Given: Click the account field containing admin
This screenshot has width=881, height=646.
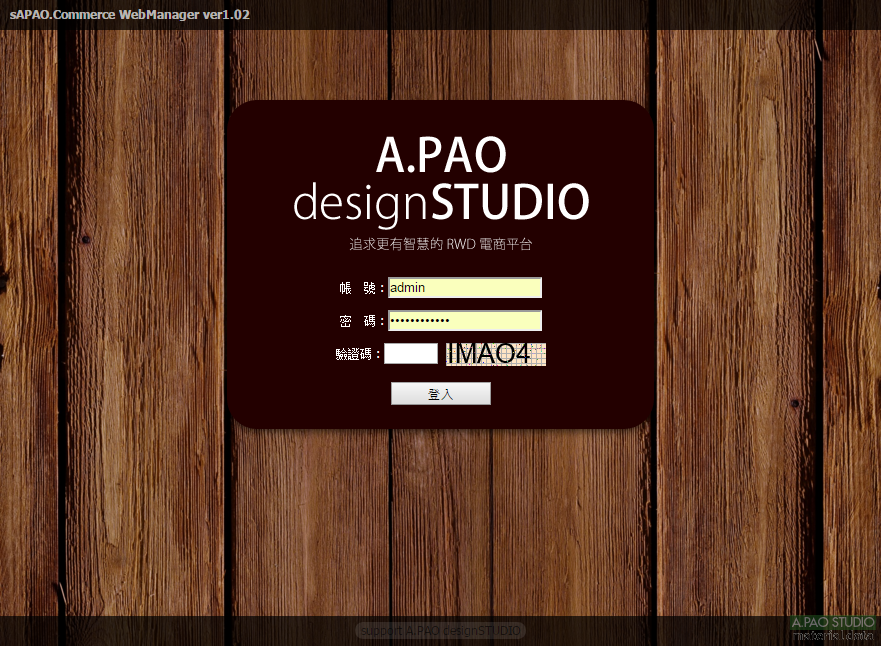Looking at the screenshot, I should tap(464, 288).
